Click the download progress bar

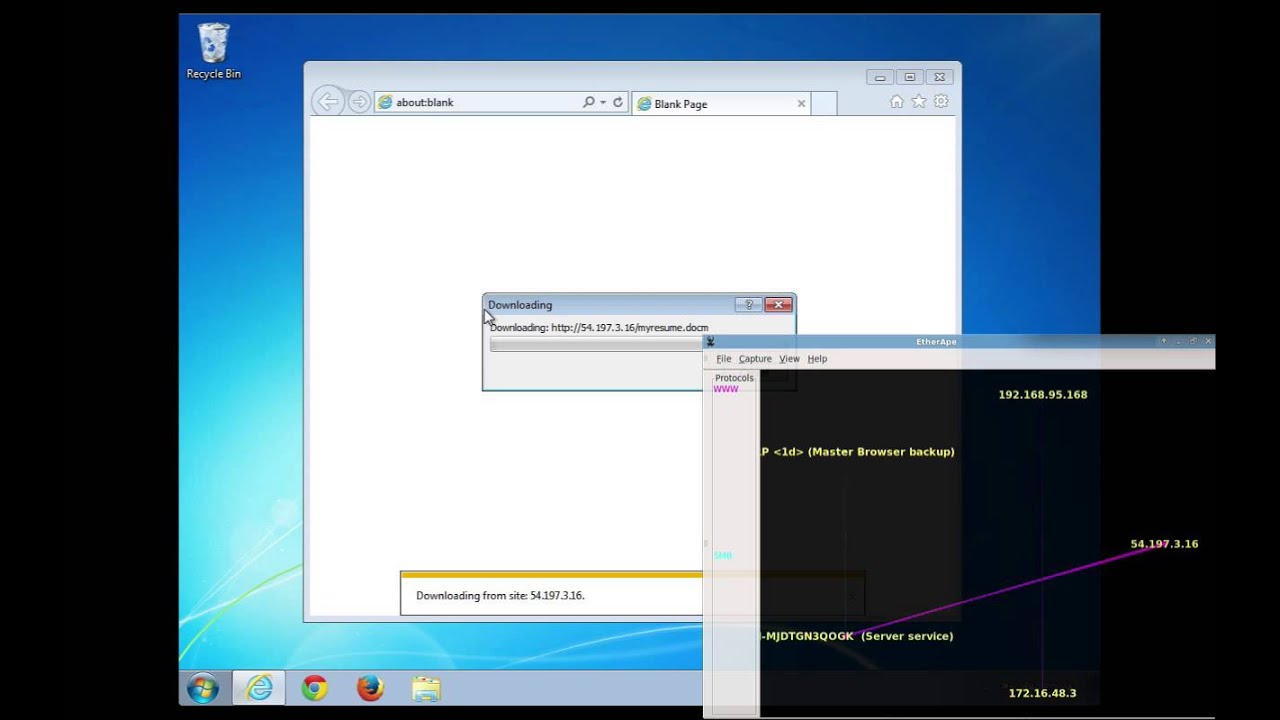[x=596, y=344]
